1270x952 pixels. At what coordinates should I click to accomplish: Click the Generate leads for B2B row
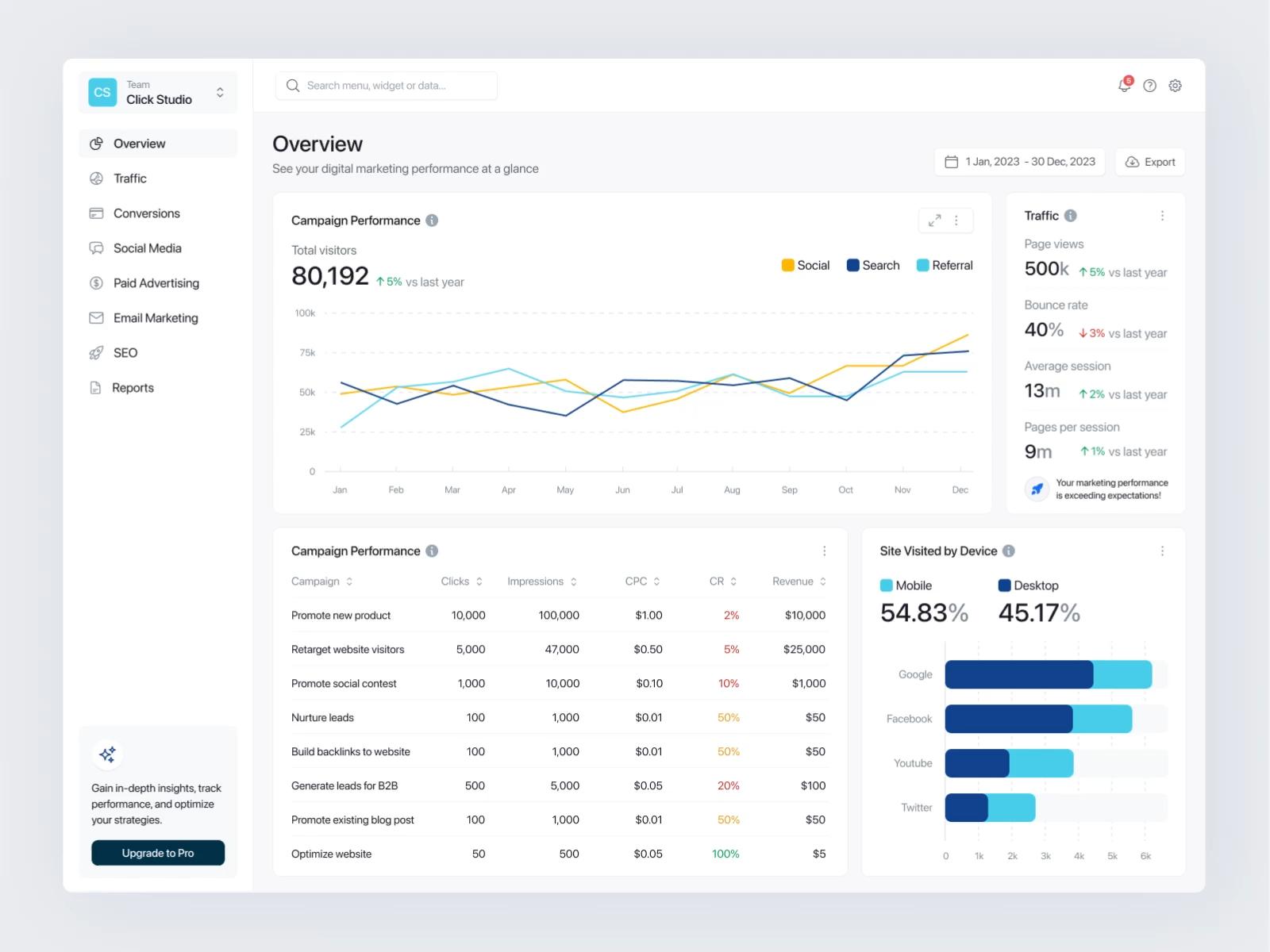(559, 786)
